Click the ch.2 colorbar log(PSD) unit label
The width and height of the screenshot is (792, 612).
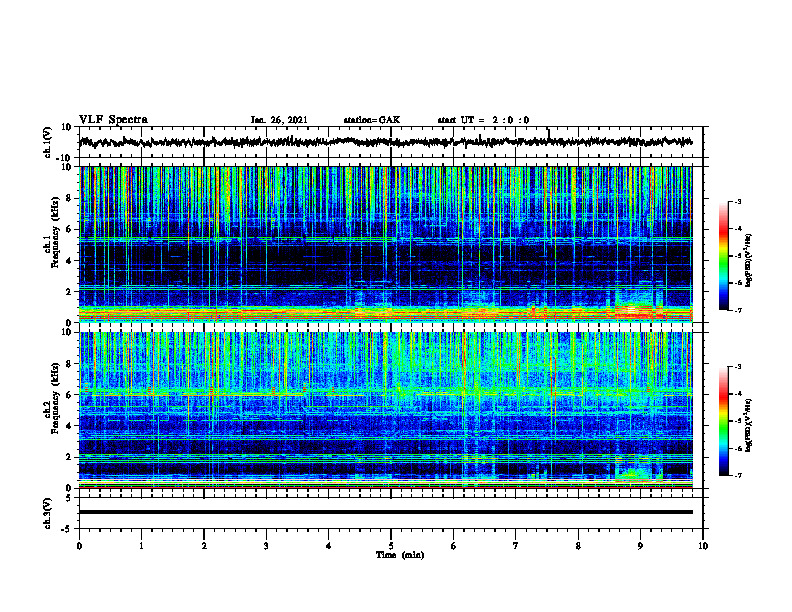click(x=749, y=425)
